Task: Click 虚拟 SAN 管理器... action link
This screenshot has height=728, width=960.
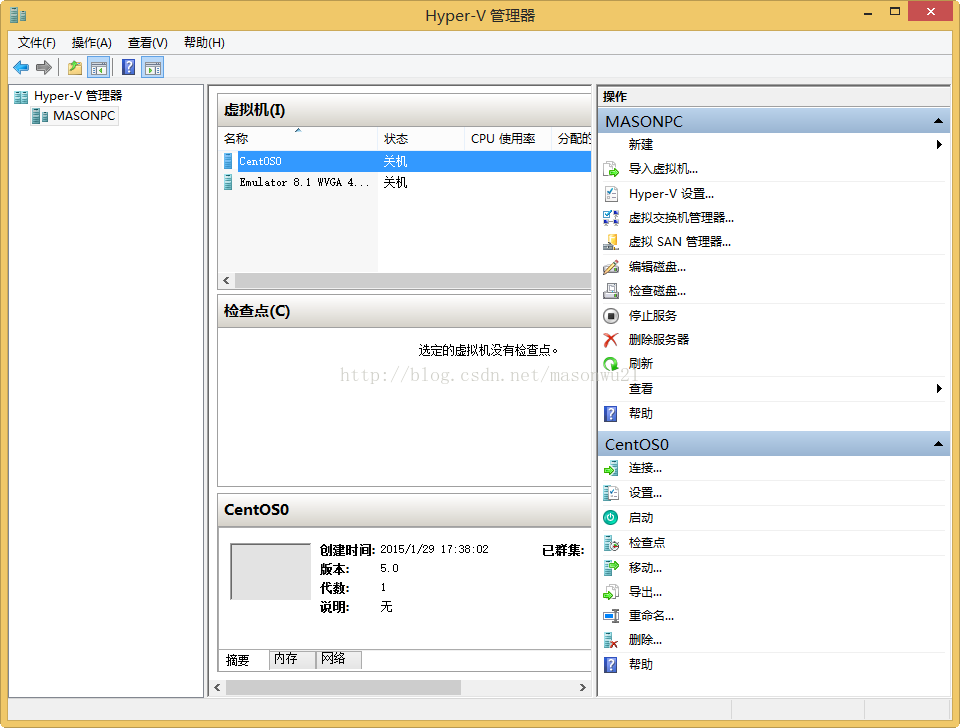Action: pyautogui.click(x=680, y=242)
